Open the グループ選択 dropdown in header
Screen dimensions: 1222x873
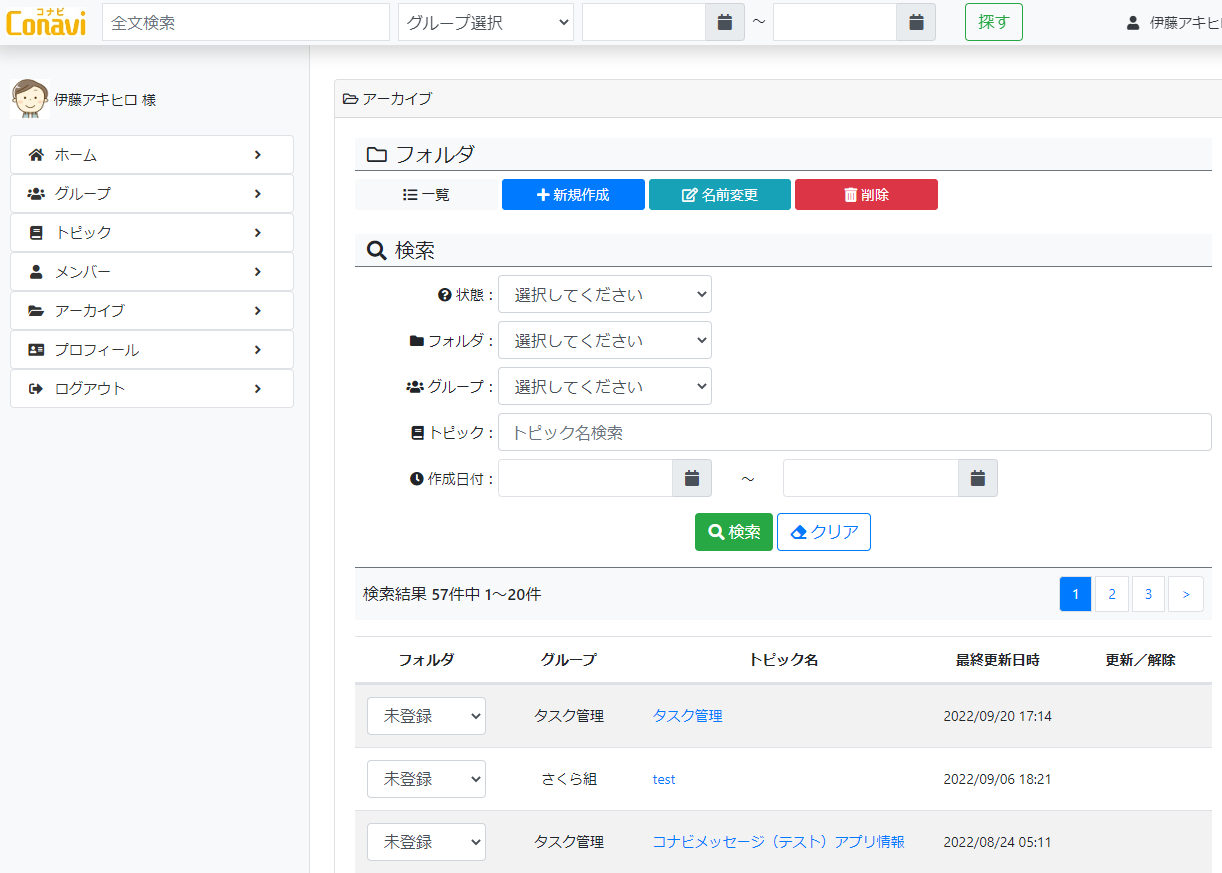485,22
